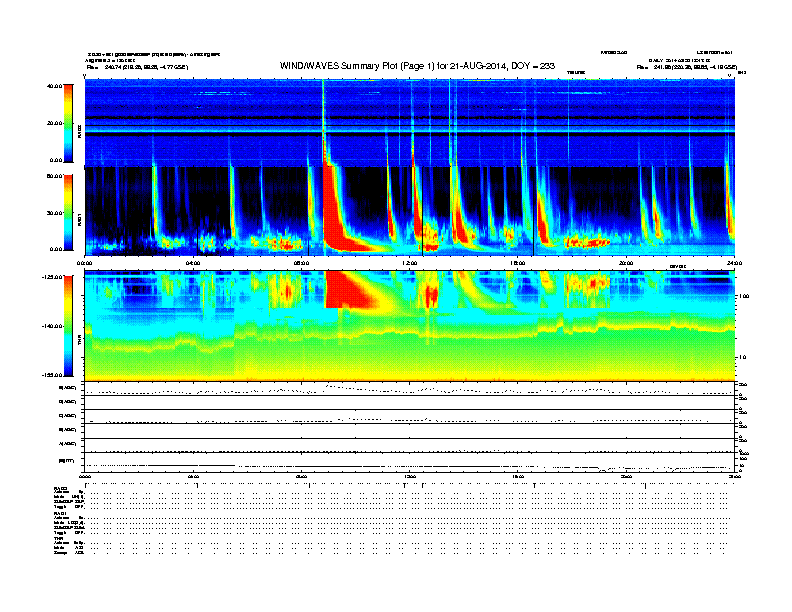Image resolution: width=792 pixels, height=612 pixels.
Task: Click the large red burst in RAD1 spectrogram
Action: [337, 217]
